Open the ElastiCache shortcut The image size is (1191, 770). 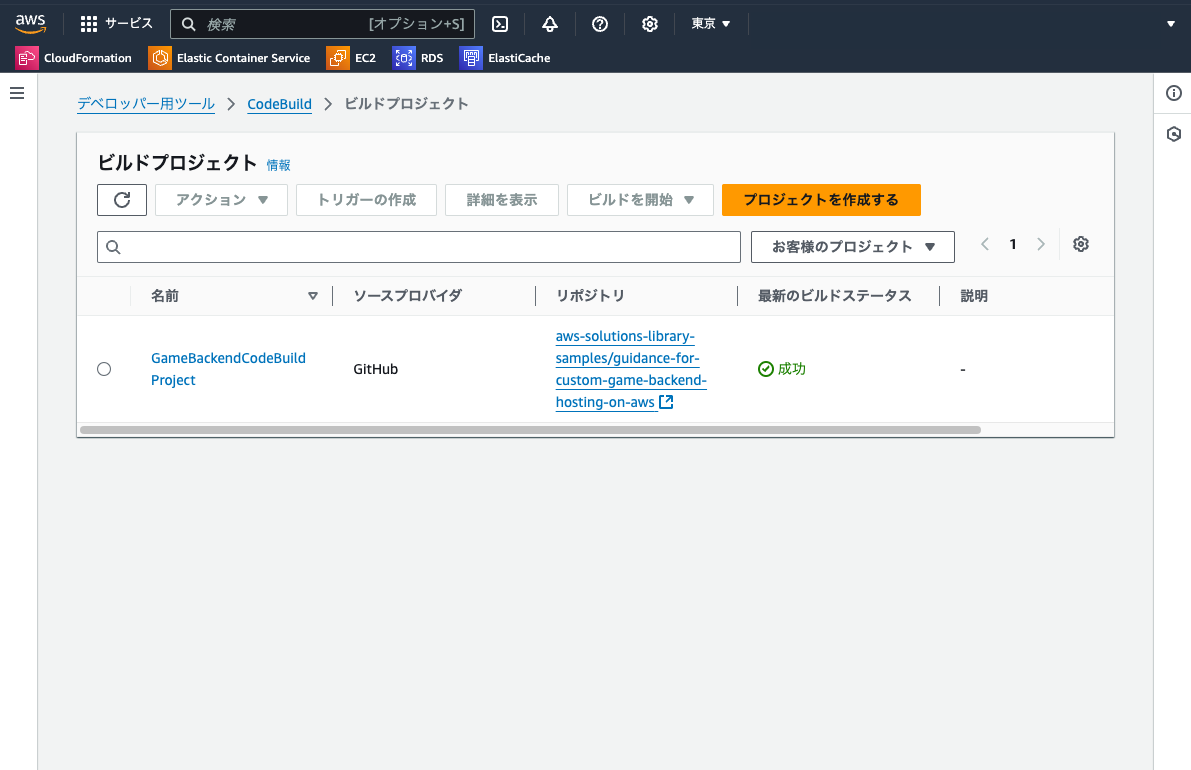(505, 58)
